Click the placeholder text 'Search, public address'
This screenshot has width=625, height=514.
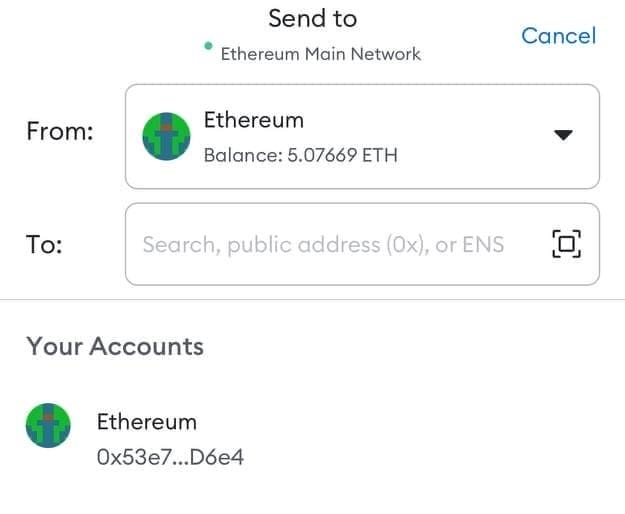(260, 244)
